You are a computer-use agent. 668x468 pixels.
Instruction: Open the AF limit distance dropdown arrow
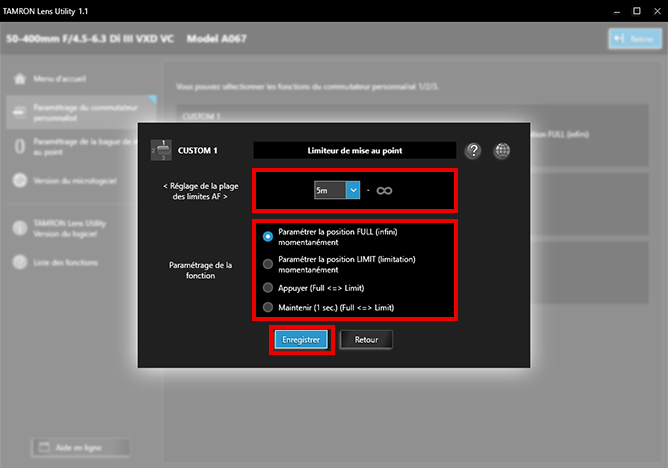(353, 190)
